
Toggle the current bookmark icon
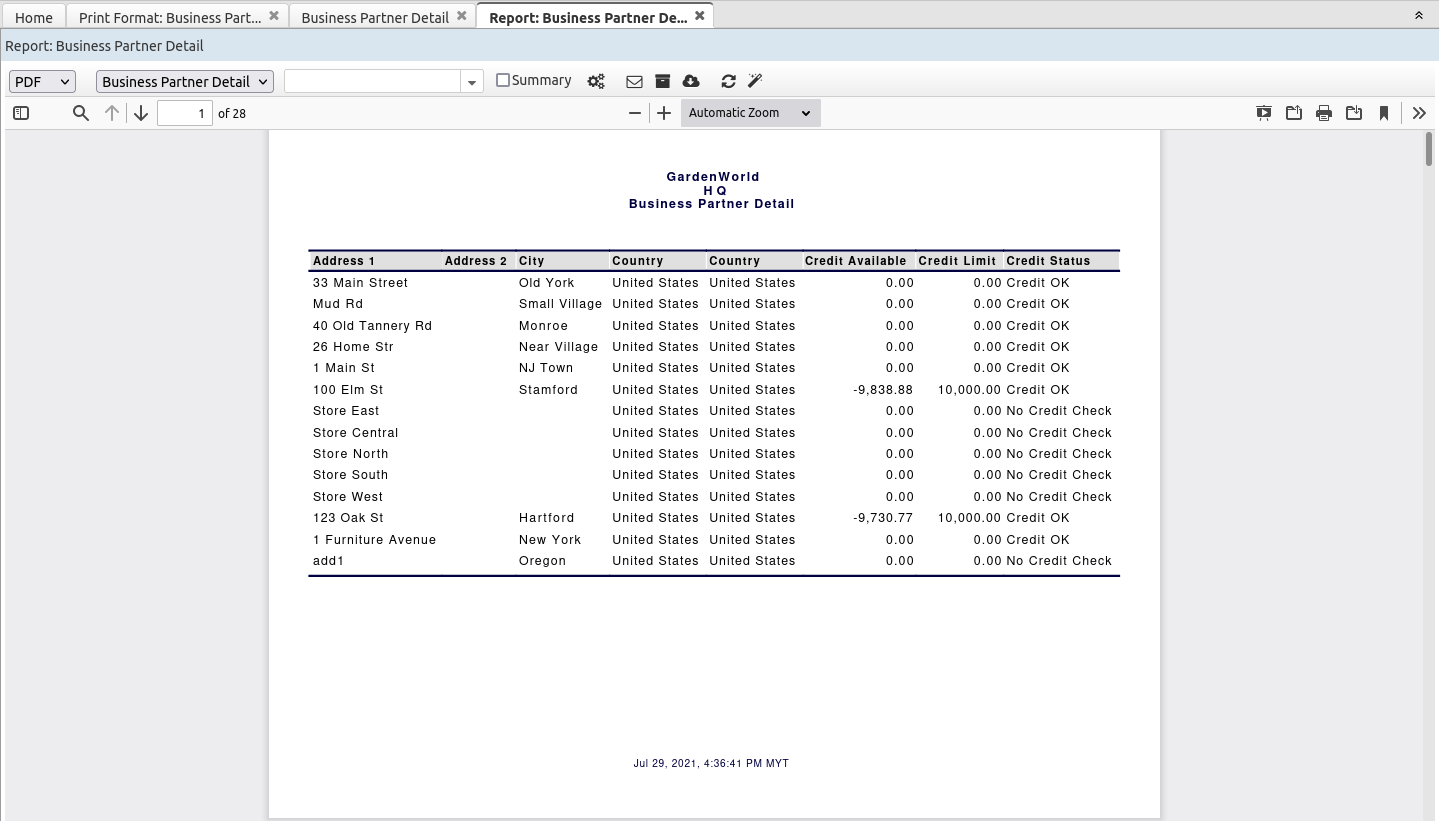[1384, 113]
